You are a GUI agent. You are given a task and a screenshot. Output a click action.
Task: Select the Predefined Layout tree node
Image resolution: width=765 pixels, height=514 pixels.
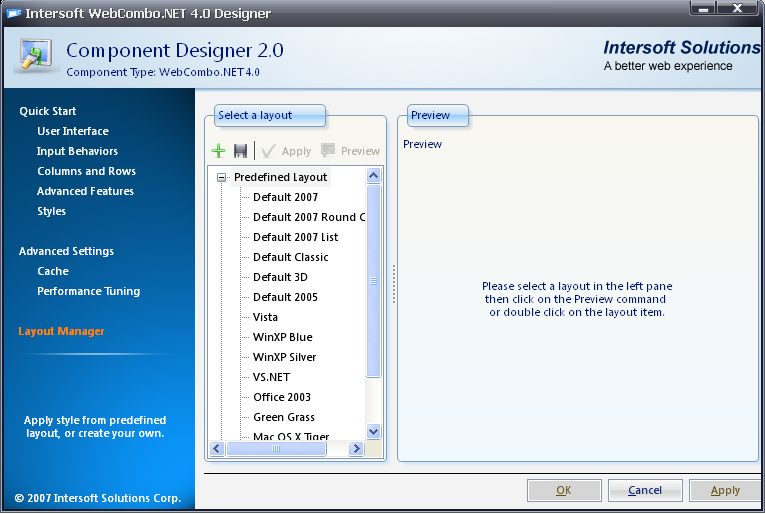(280, 177)
